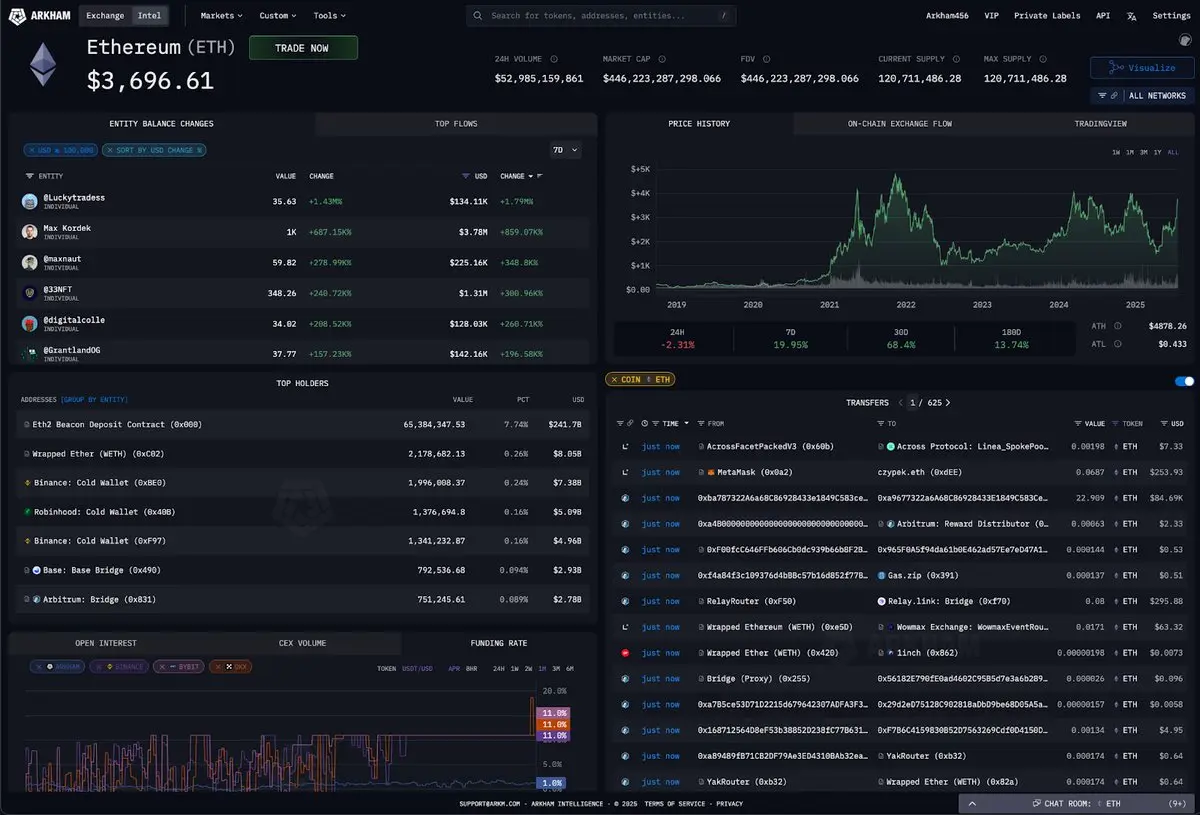Click the @Luckytradess avatar
This screenshot has width=1200, height=815.
pos(30,201)
